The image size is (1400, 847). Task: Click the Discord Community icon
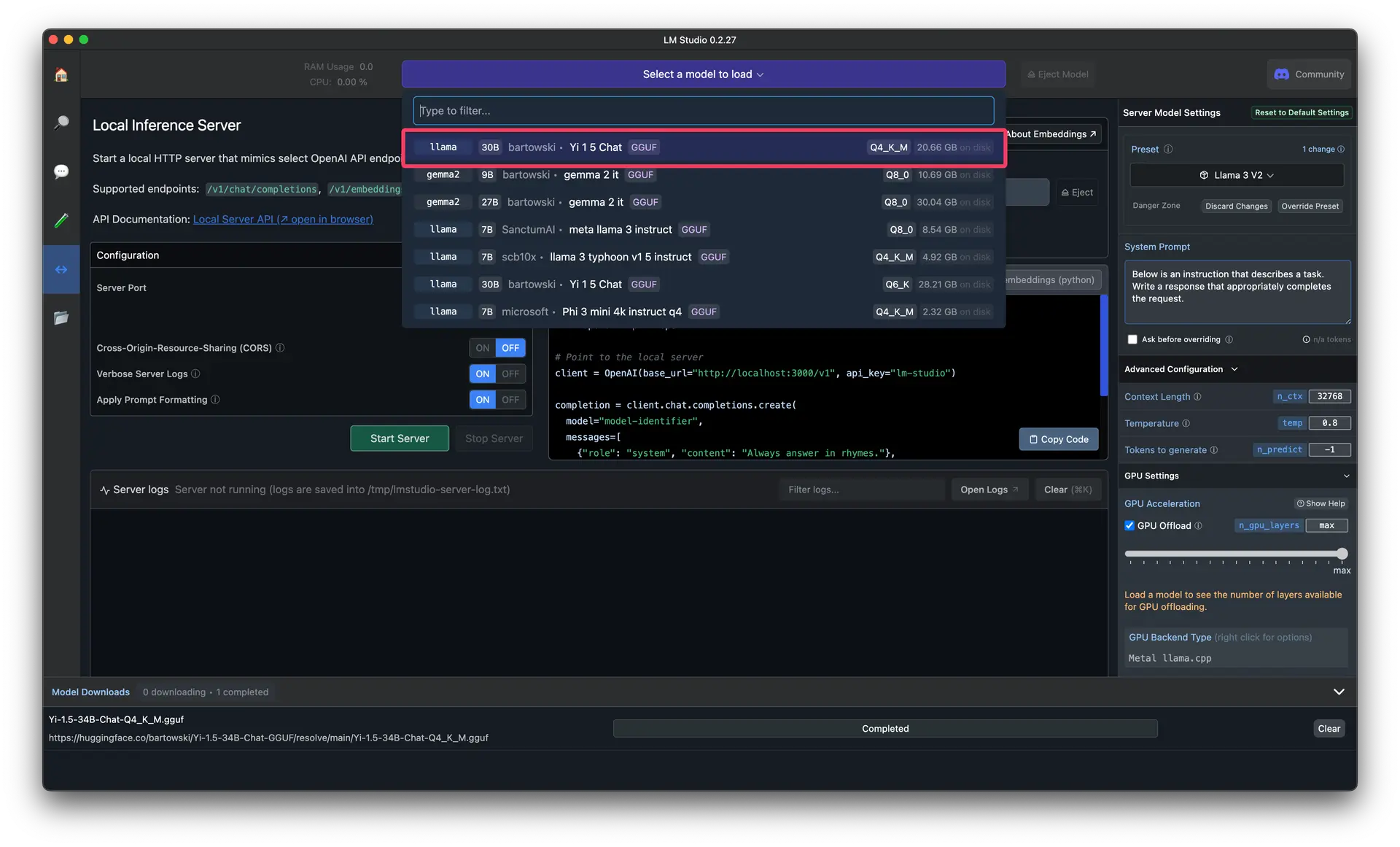(1281, 74)
